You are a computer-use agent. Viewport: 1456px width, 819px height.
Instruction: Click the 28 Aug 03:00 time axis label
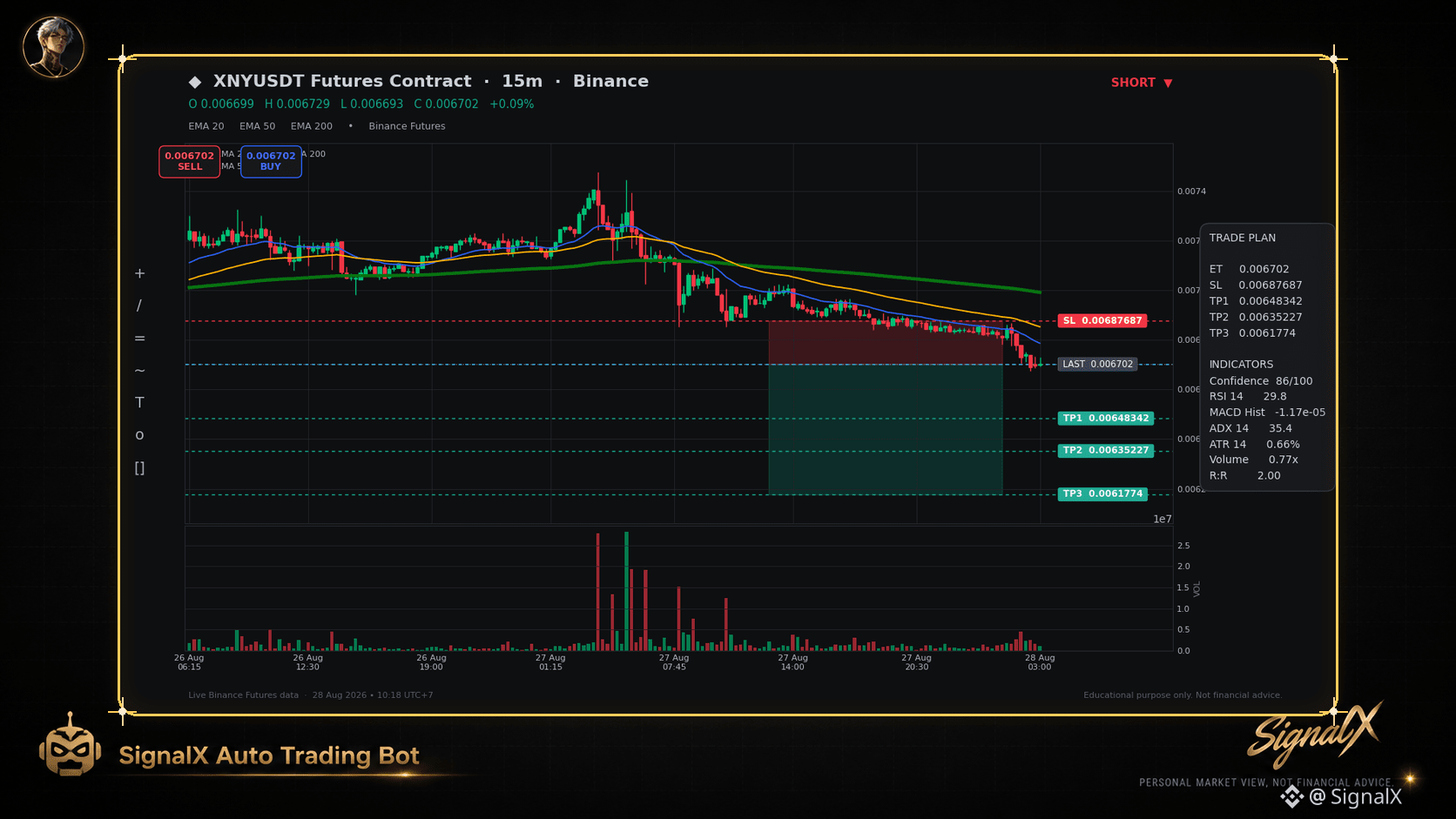[x=1040, y=662]
